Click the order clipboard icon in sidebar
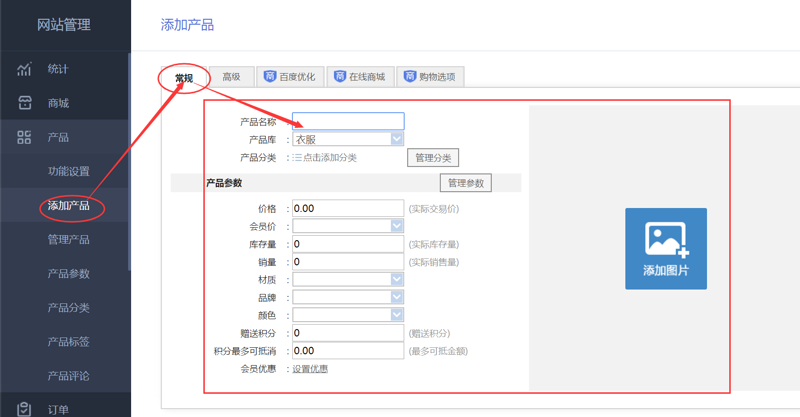Screen dimensions: 800x417 click(24, 409)
